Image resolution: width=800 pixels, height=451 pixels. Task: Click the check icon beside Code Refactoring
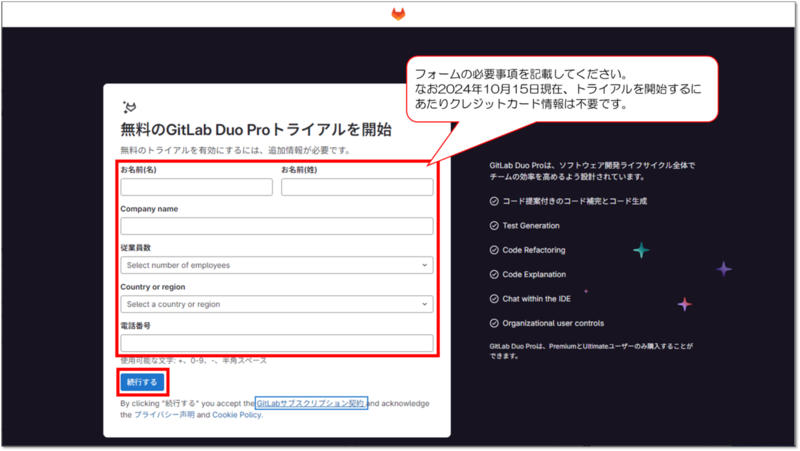(494, 250)
